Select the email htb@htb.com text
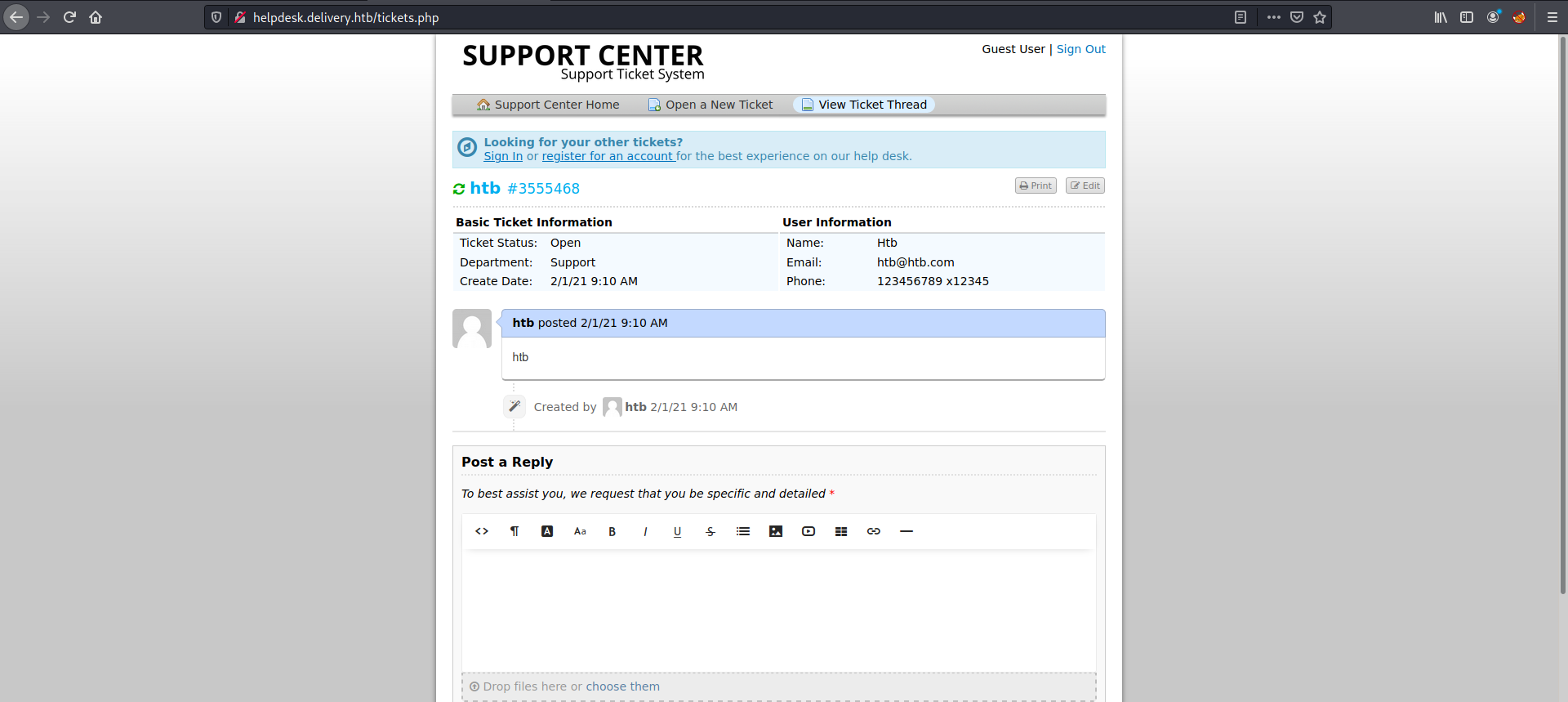Viewport: 1568px width, 702px height. click(915, 262)
